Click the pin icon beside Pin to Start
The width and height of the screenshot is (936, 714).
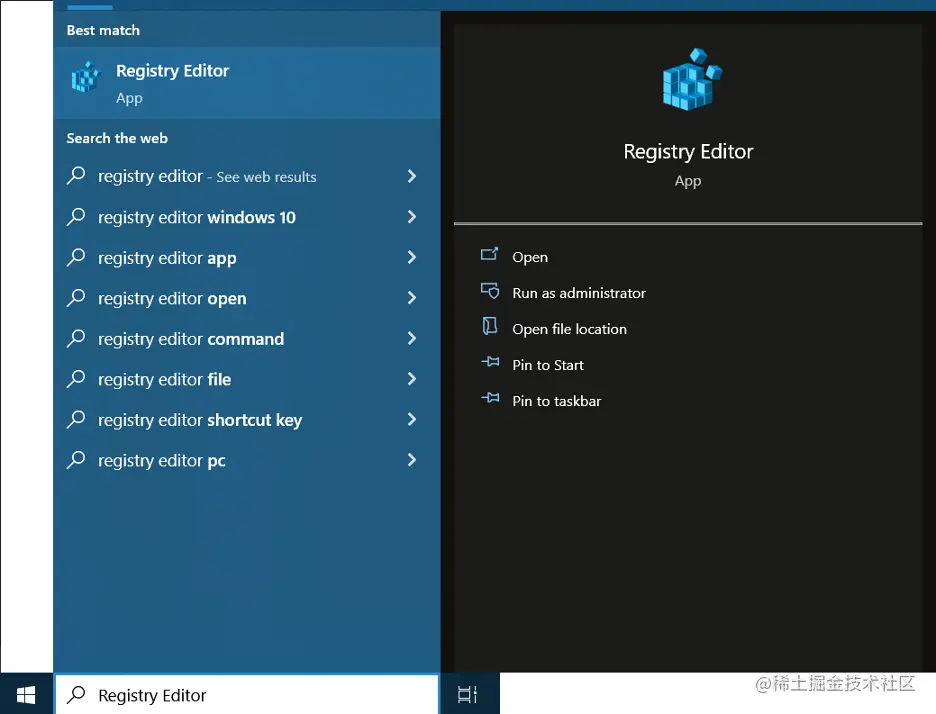point(490,362)
